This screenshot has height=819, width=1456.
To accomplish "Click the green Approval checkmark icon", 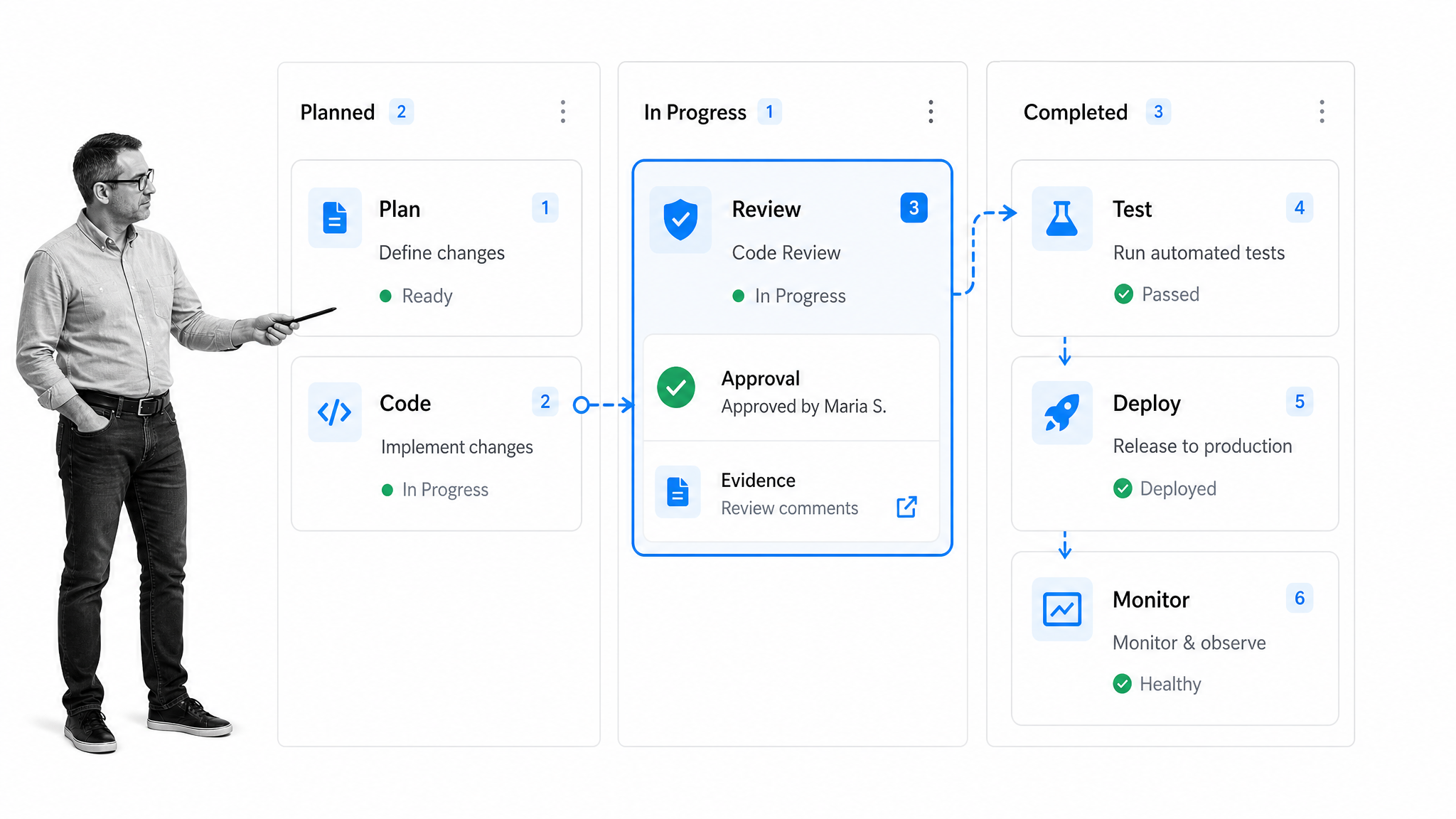I will pos(676,387).
